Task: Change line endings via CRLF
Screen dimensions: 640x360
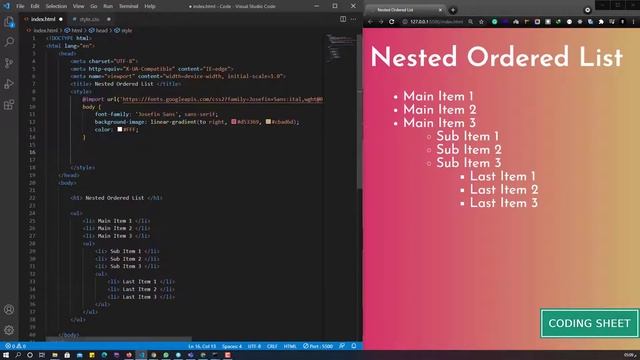Action: [x=272, y=346]
